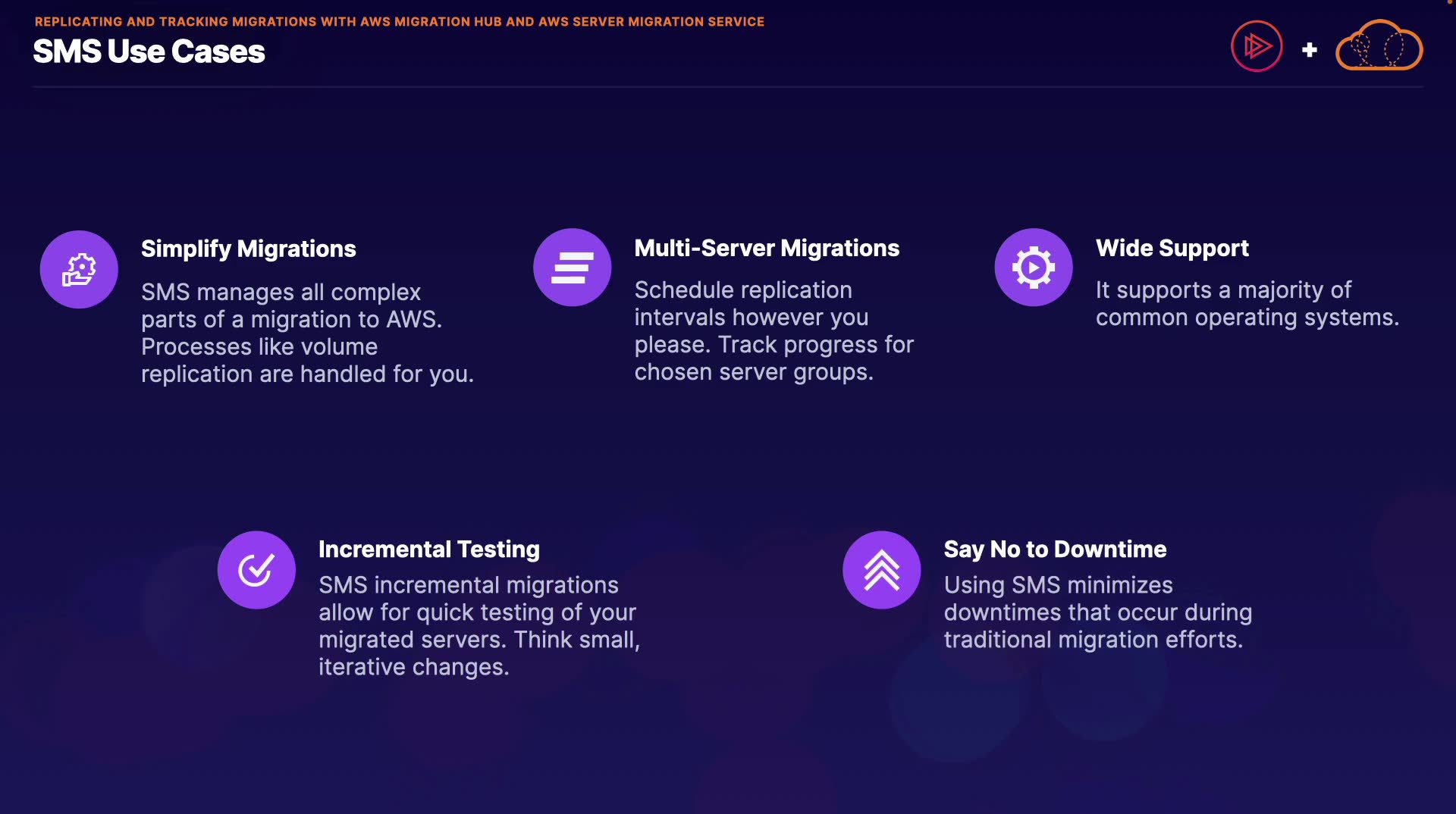Image resolution: width=1456 pixels, height=814 pixels.
Task: Click the white plus sign between logos
Action: pyautogui.click(x=1310, y=50)
